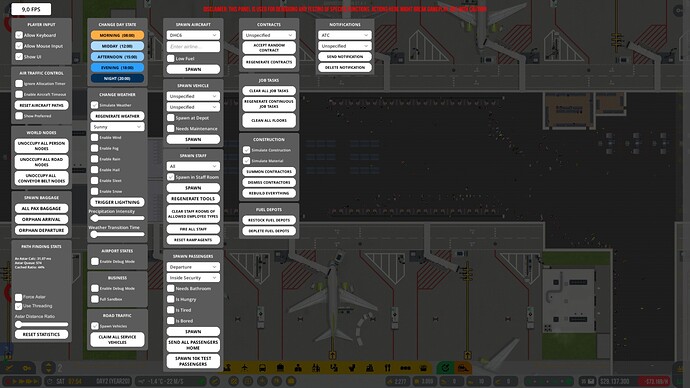Click Claim All Service Vehicles button
The height and width of the screenshot is (388, 690).
pyautogui.click(x=117, y=340)
